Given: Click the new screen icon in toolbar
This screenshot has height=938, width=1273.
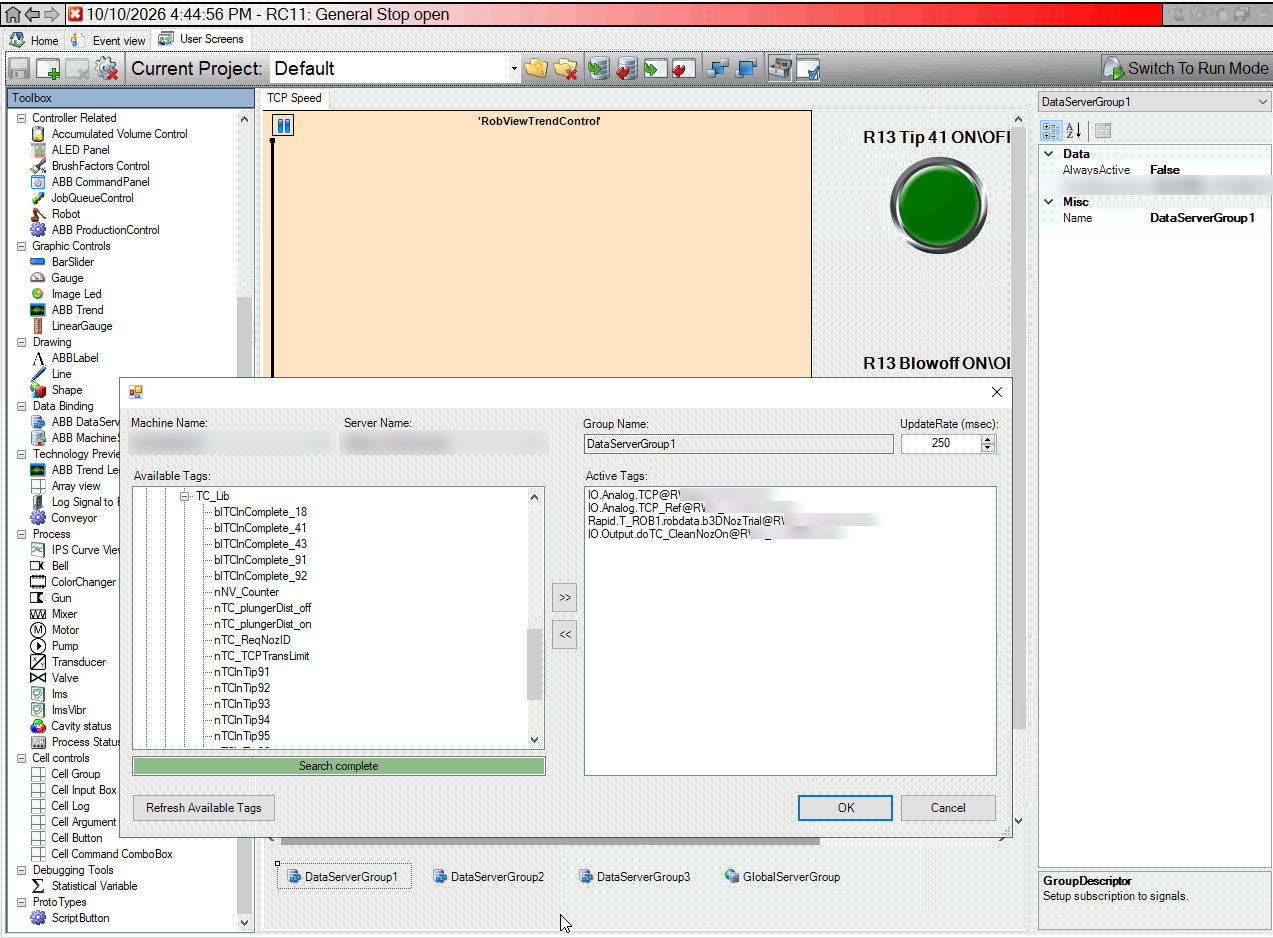Looking at the screenshot, I should [48, 69].
